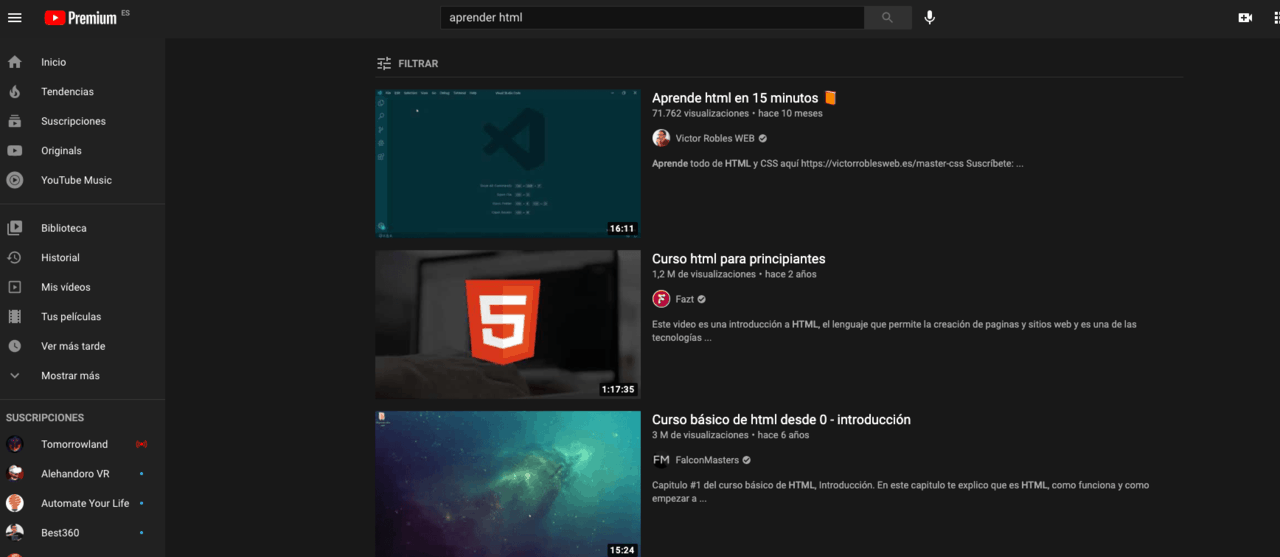Click Alehandoro VR channel avatar
1280x557 pixels.
(15, 474)
